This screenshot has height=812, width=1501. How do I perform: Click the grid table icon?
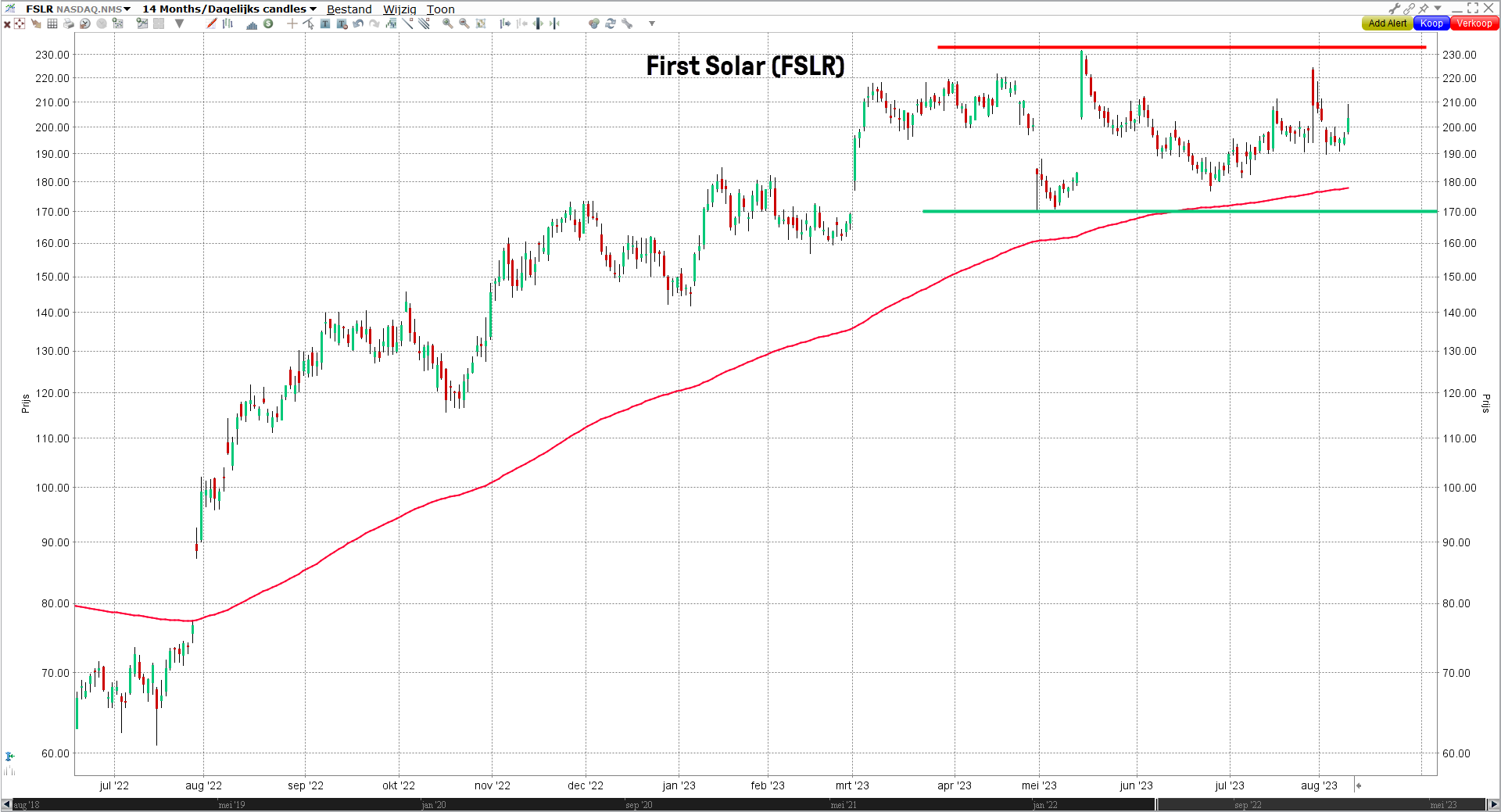(x=52, y=23)
